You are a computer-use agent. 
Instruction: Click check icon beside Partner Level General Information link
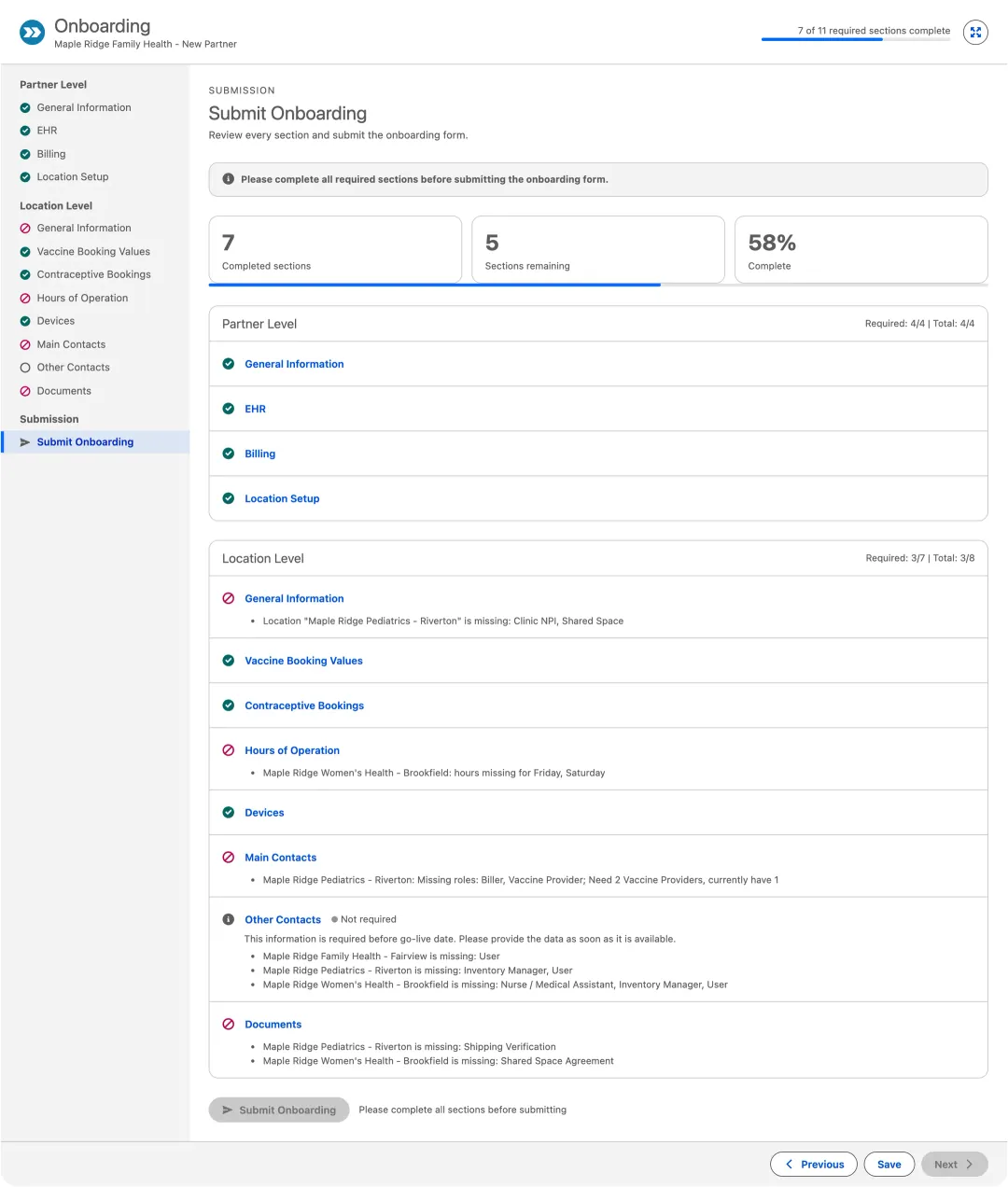click(229, 364)
